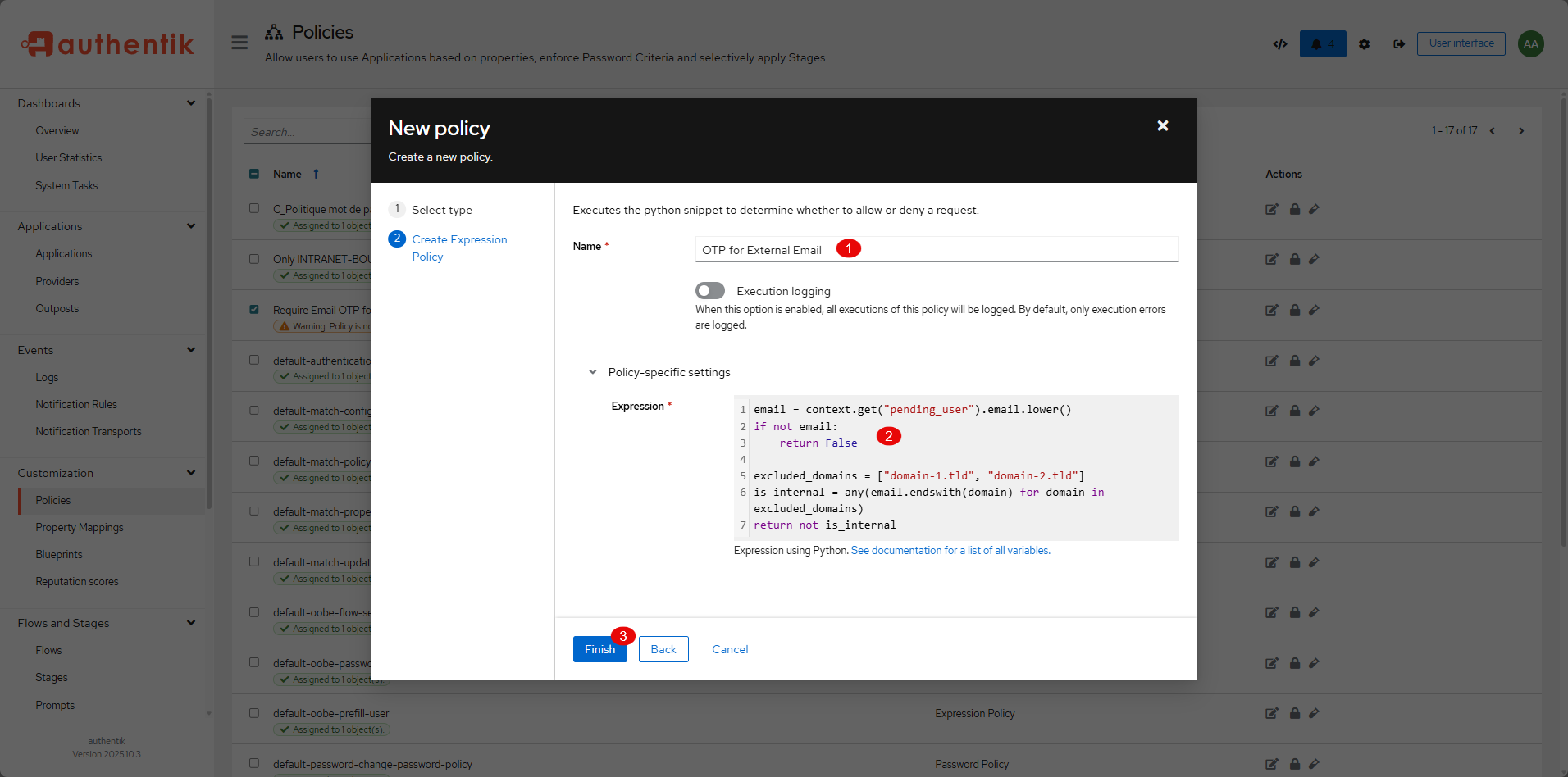Collapse the Flows and Stages sidebar section

pyautogui.click(x=190, y=623)
